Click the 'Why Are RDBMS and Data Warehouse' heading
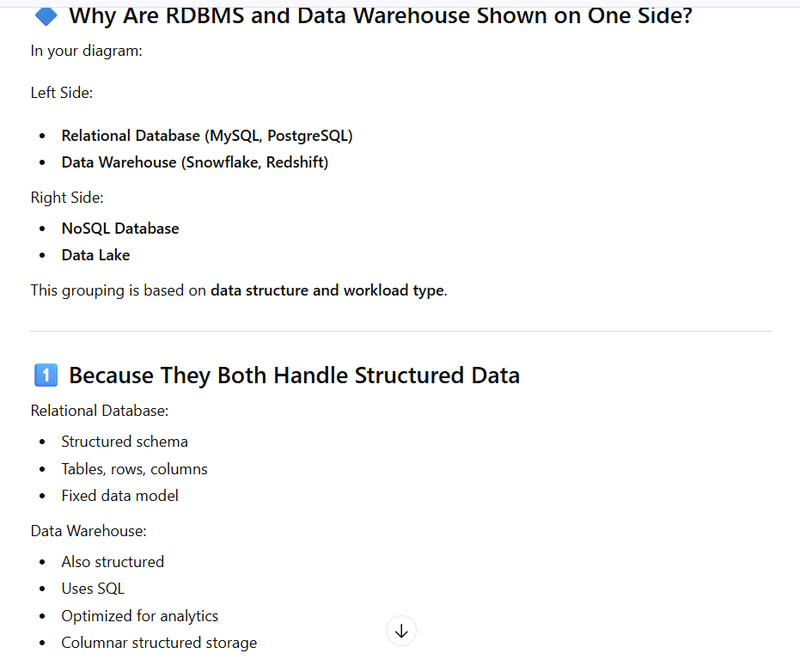 coord(380,16)
